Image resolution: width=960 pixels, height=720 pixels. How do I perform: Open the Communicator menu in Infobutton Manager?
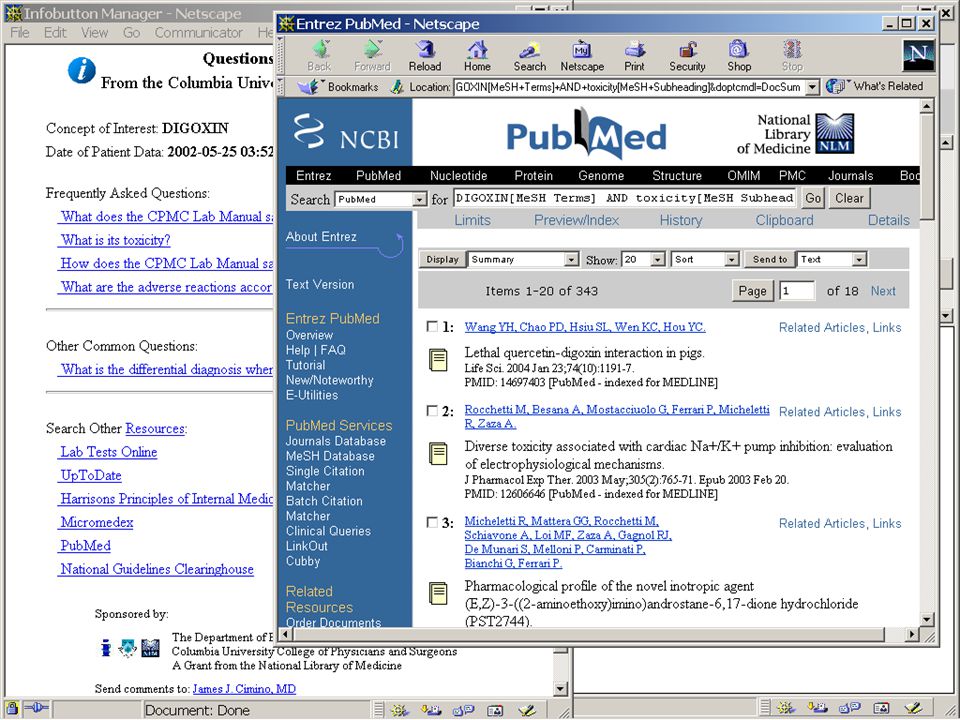click(x=198, y=32)
